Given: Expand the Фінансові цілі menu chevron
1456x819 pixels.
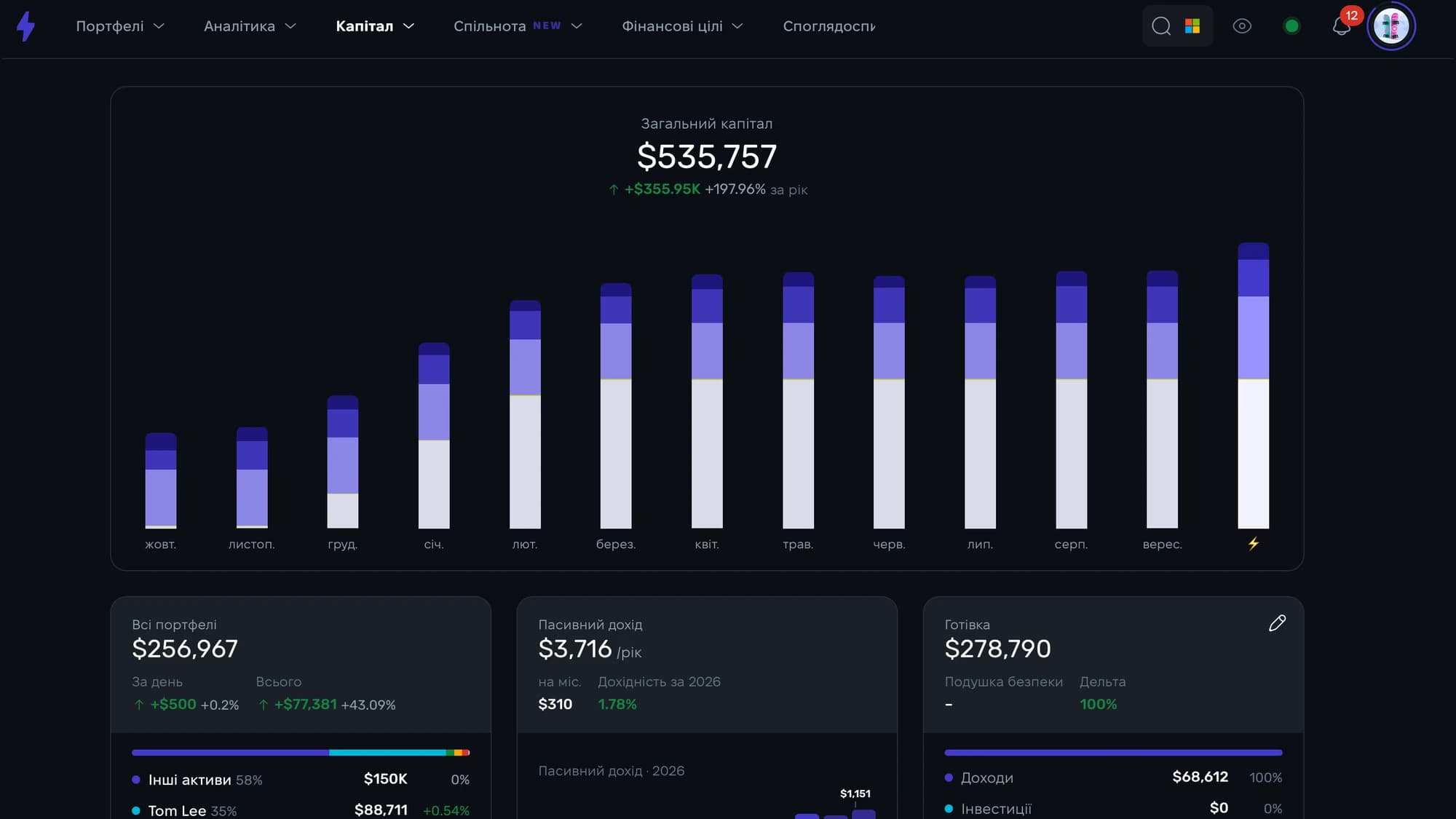Looking at the screenshot, I should click(737, 26).
